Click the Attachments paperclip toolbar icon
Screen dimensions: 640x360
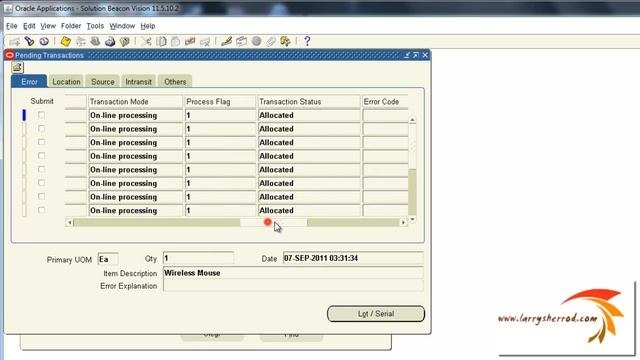click(x=271, y=41)
